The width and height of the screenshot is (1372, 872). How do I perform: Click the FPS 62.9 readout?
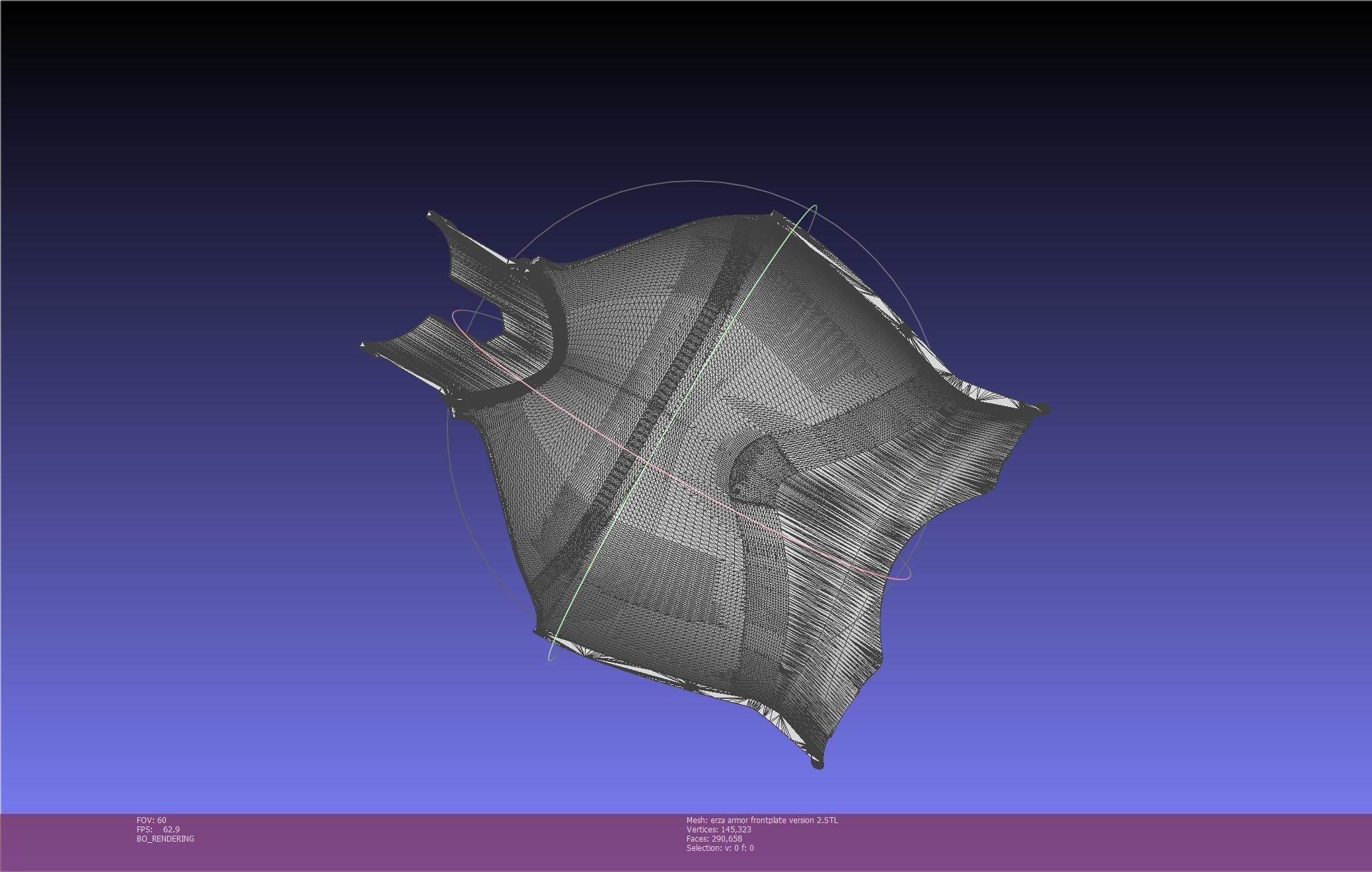(x=158, y=829)
